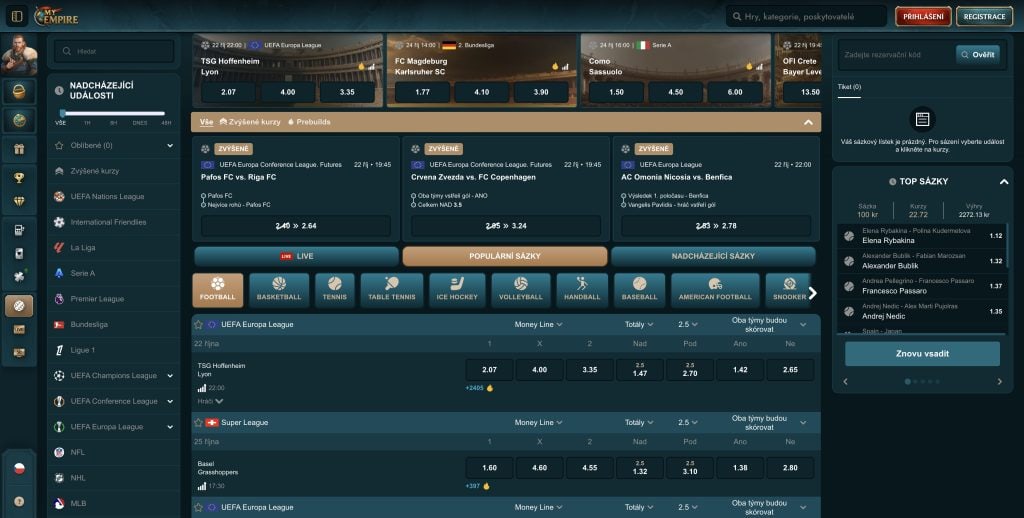Expand the UEFA Conference League sidebar entry
Viewport: 1024px width, 518px height.
(170, 401)
